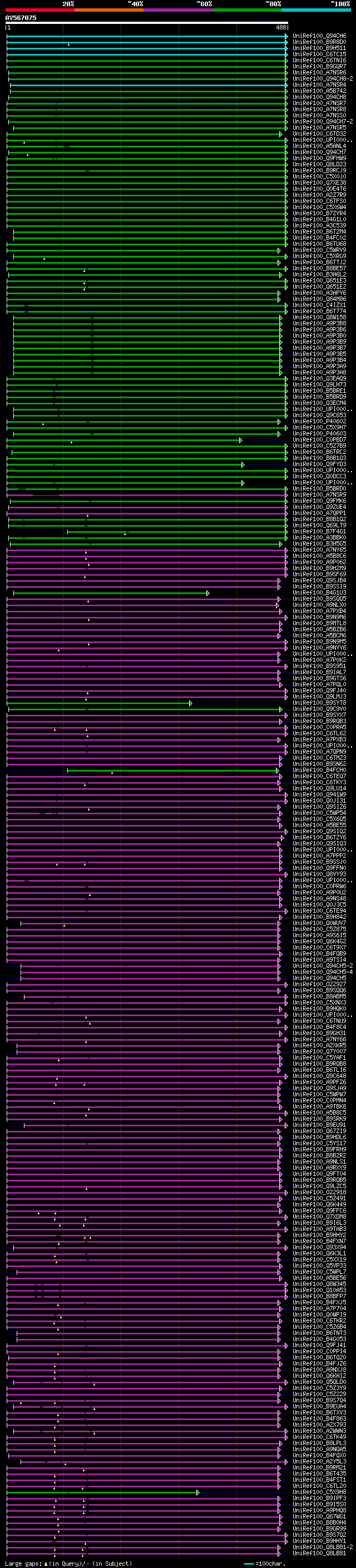Click the cyan ~100% identity legend segment

316,10
